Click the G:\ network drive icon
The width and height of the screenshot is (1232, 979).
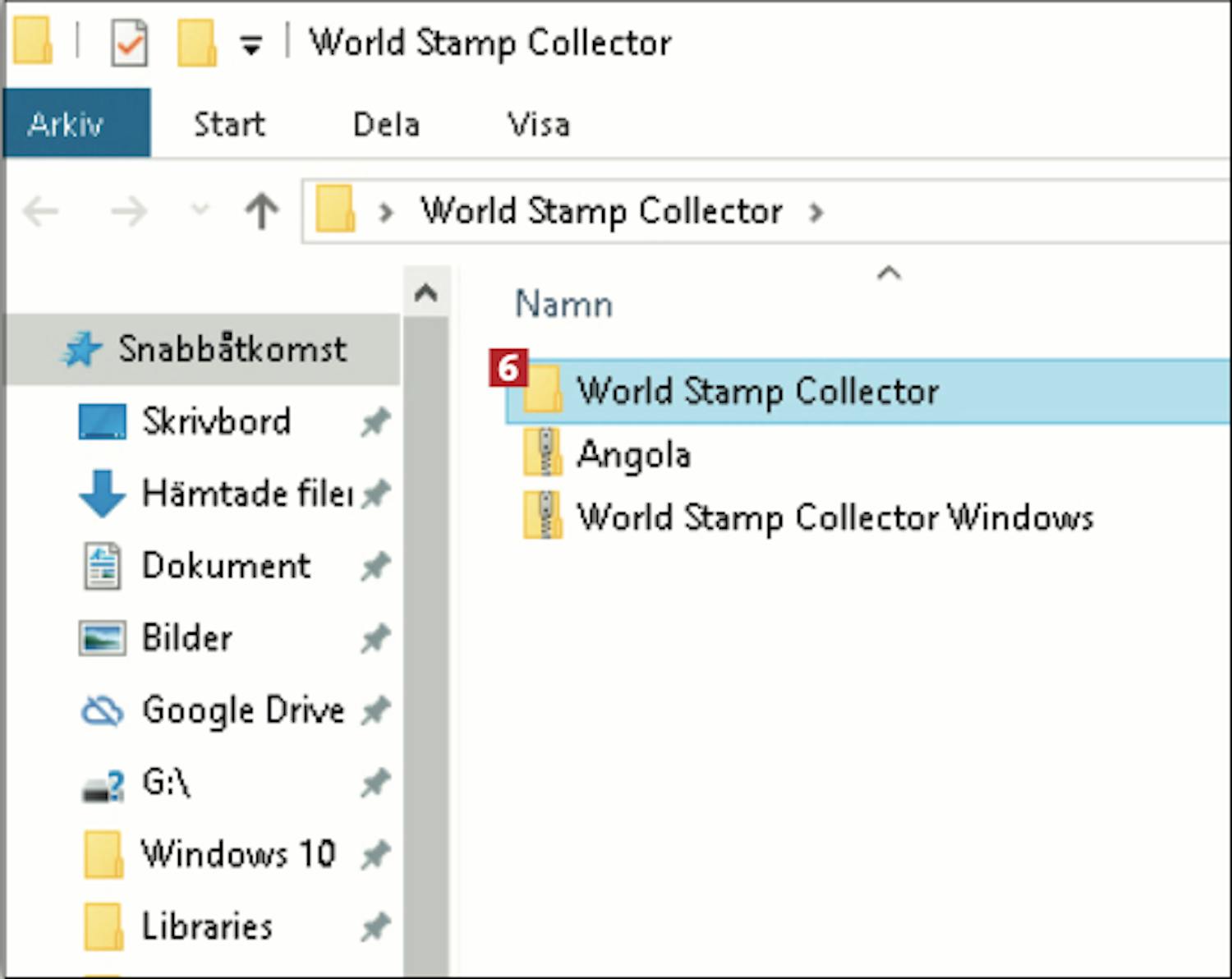[103, 785]
